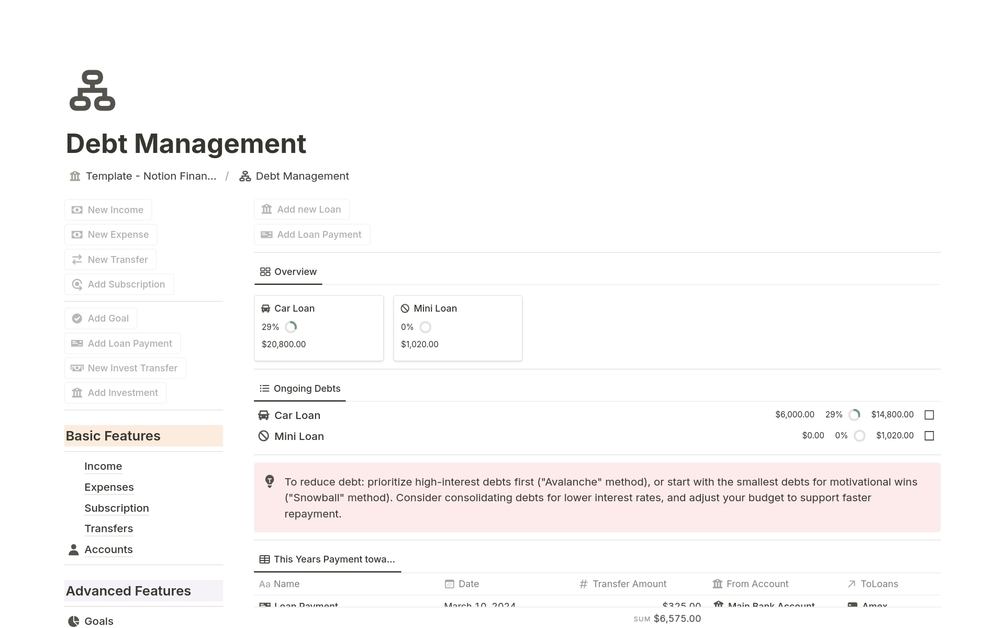The image size is (1005, 628).
Task: Click $1,020.00 amount in Mini Loan card
Action: [x=420, y=344]
